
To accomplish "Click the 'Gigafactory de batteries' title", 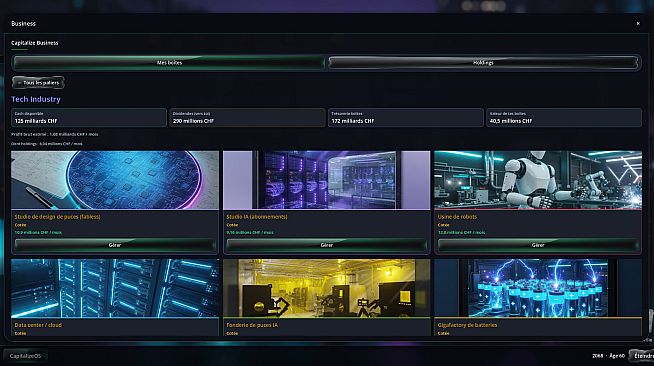I will pyautogui.click(x=467, y=325).
